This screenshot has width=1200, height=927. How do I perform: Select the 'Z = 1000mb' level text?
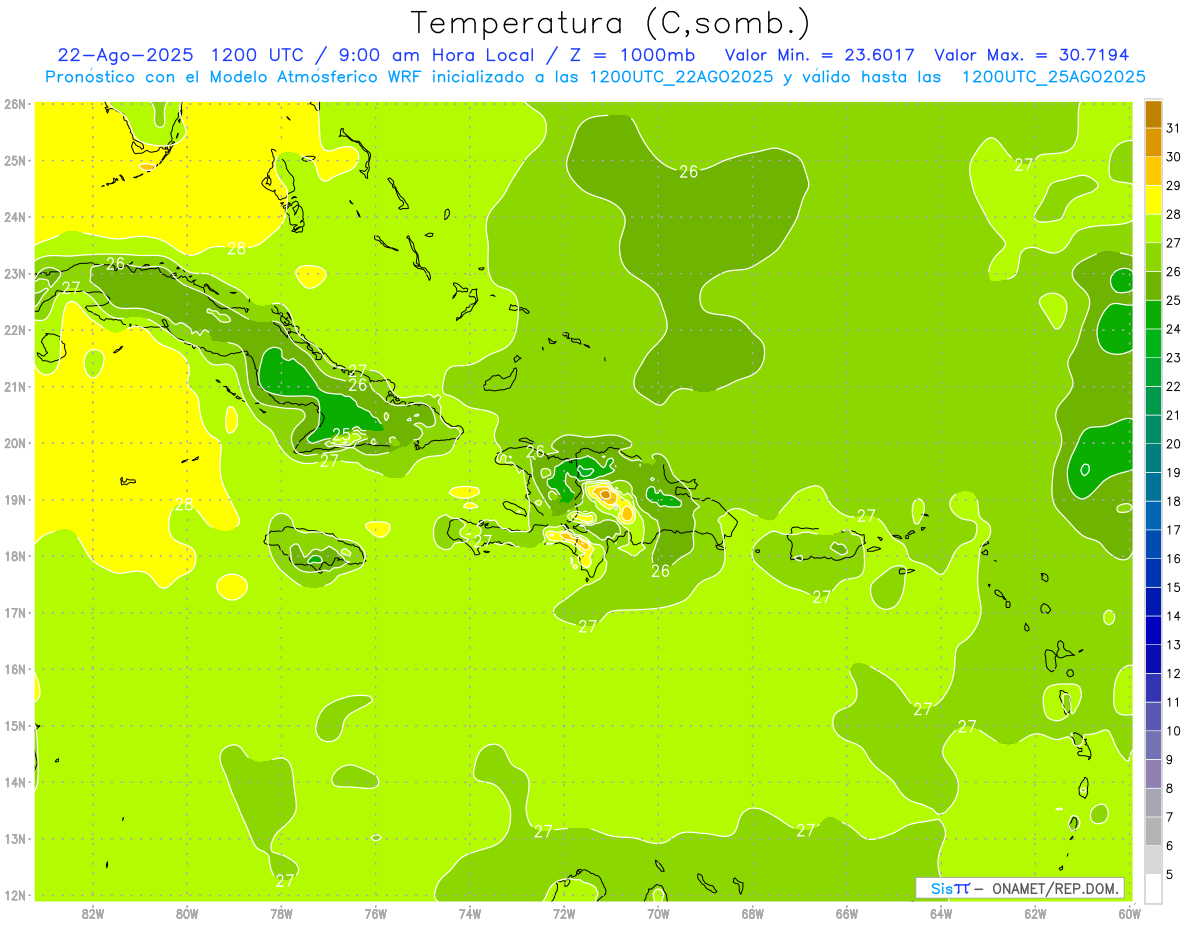click(x=631, y=55)
